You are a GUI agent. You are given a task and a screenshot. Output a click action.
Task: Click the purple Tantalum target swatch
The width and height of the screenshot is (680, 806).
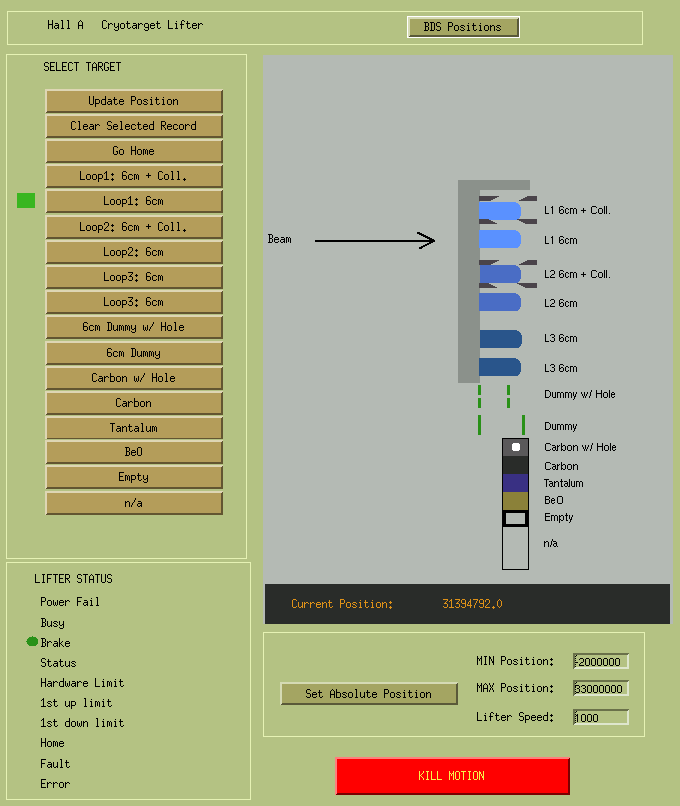[516, 483]
